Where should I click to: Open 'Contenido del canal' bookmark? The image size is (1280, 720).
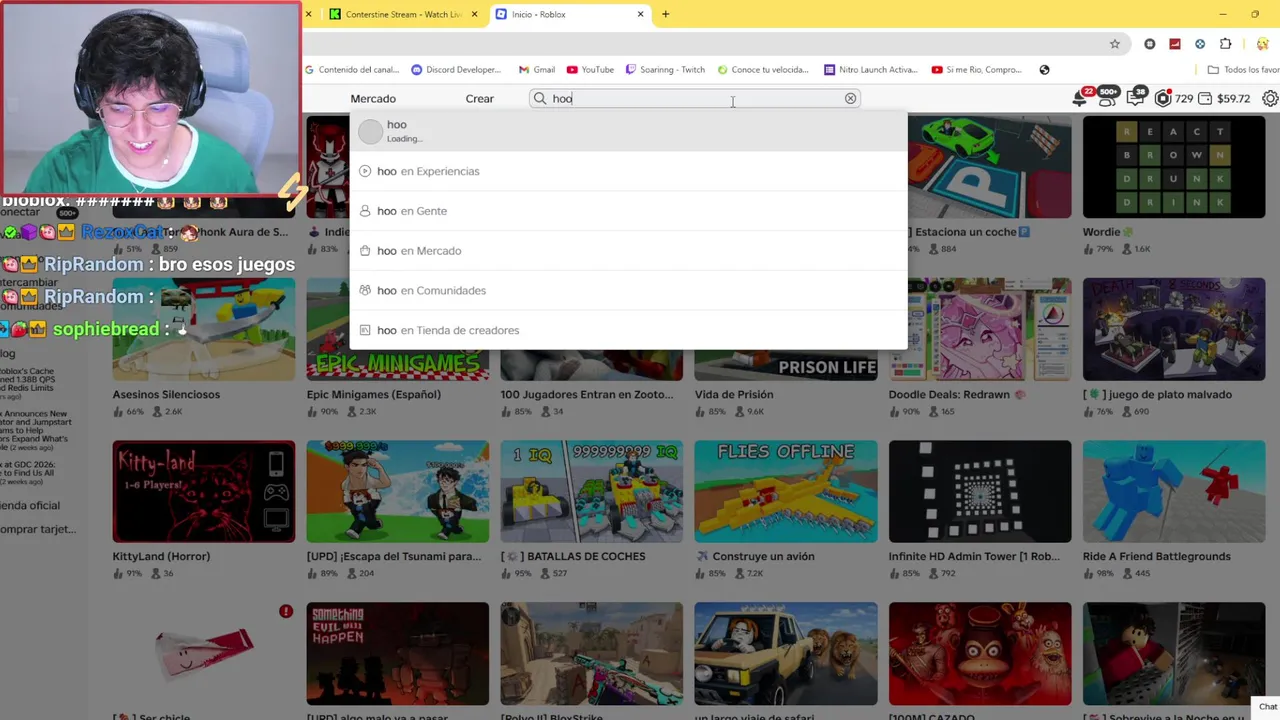tap(351, 70)
